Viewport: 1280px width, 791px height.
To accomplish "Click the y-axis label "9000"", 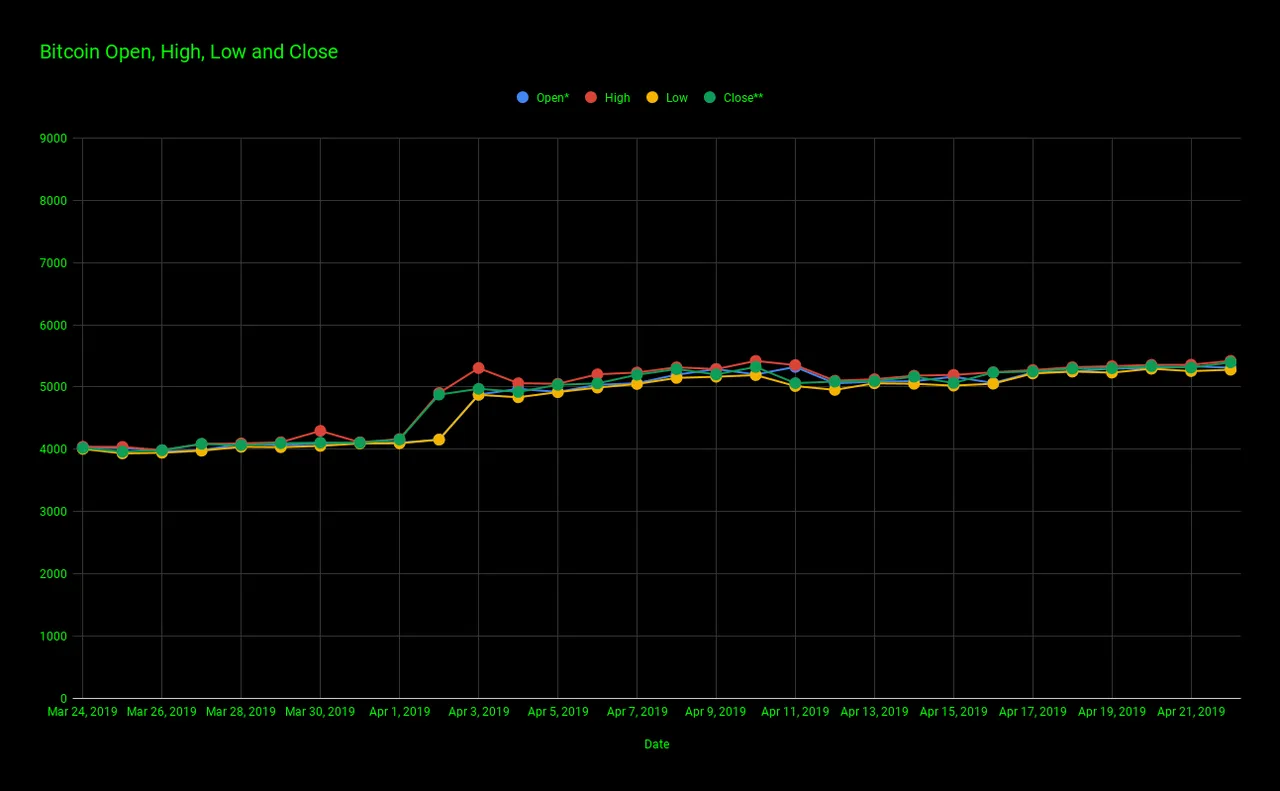I will tap(54, 138).
